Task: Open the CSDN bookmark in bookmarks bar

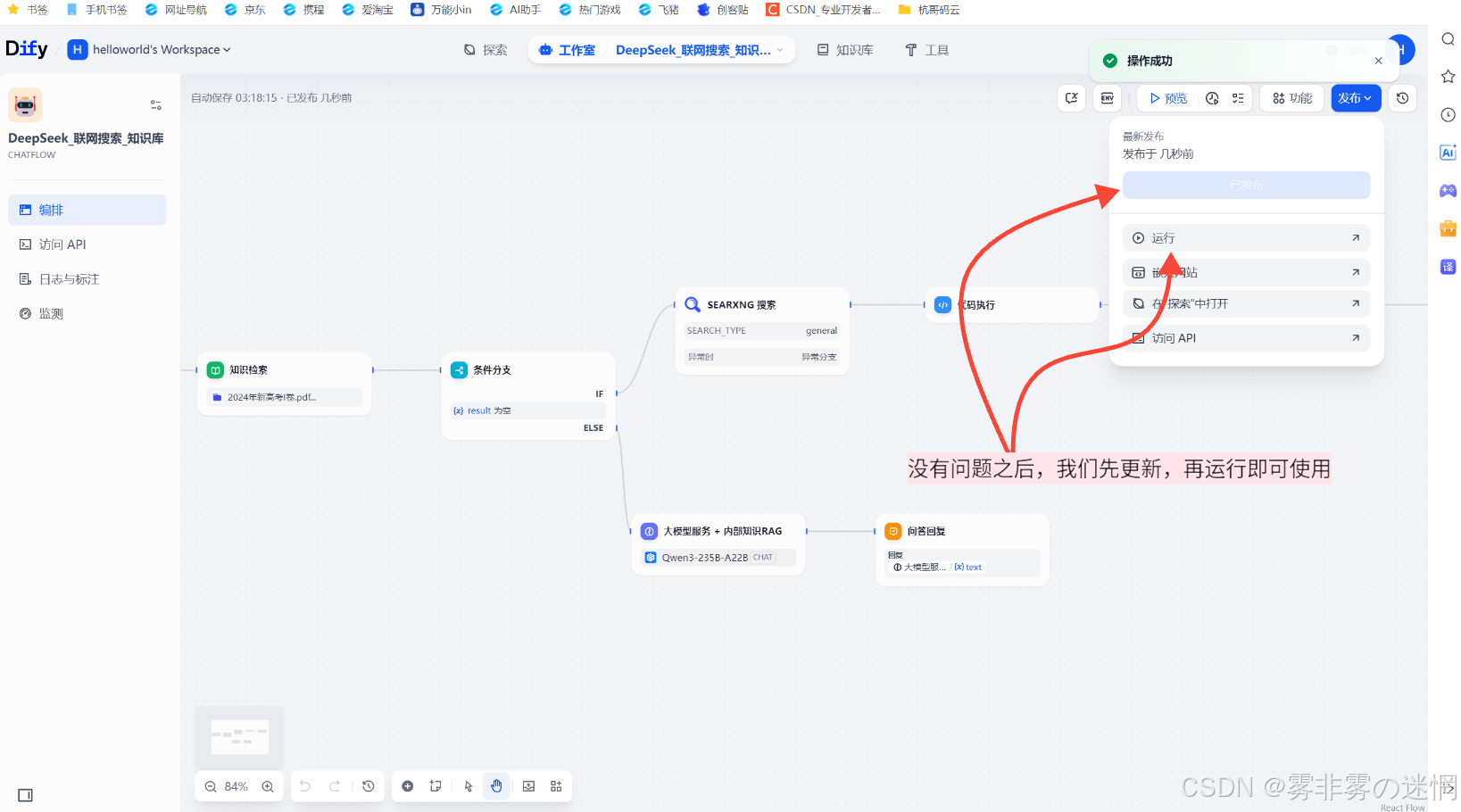Action: pyautogui.click(x=823, y=10)
